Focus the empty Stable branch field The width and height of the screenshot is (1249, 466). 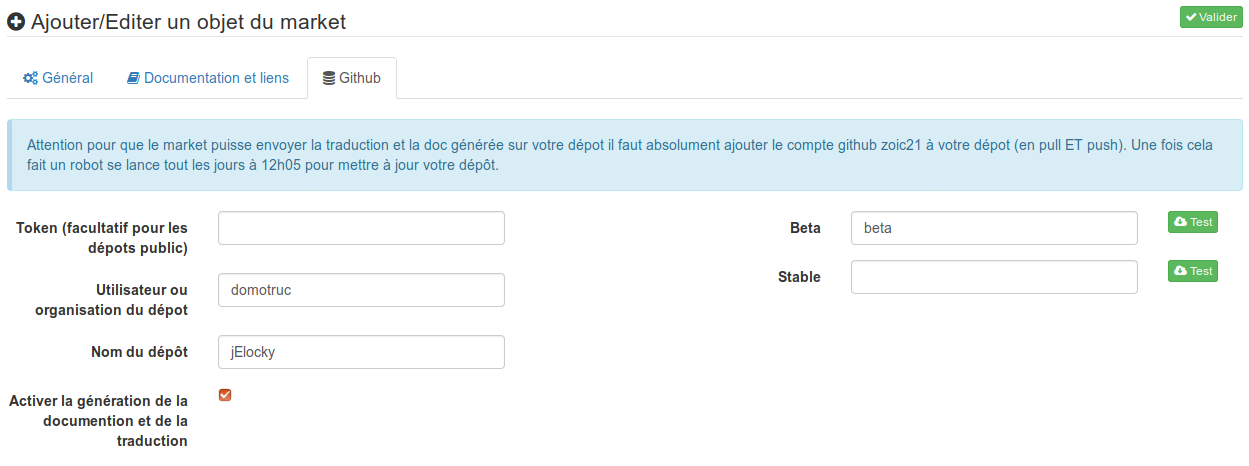pyautogui.click(x=994, y=277)
